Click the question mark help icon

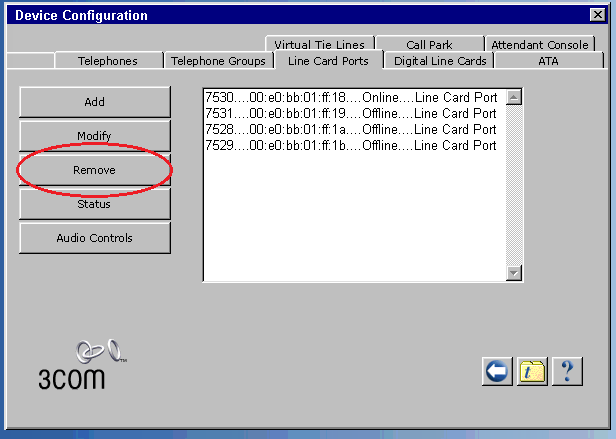pos(567,372)
